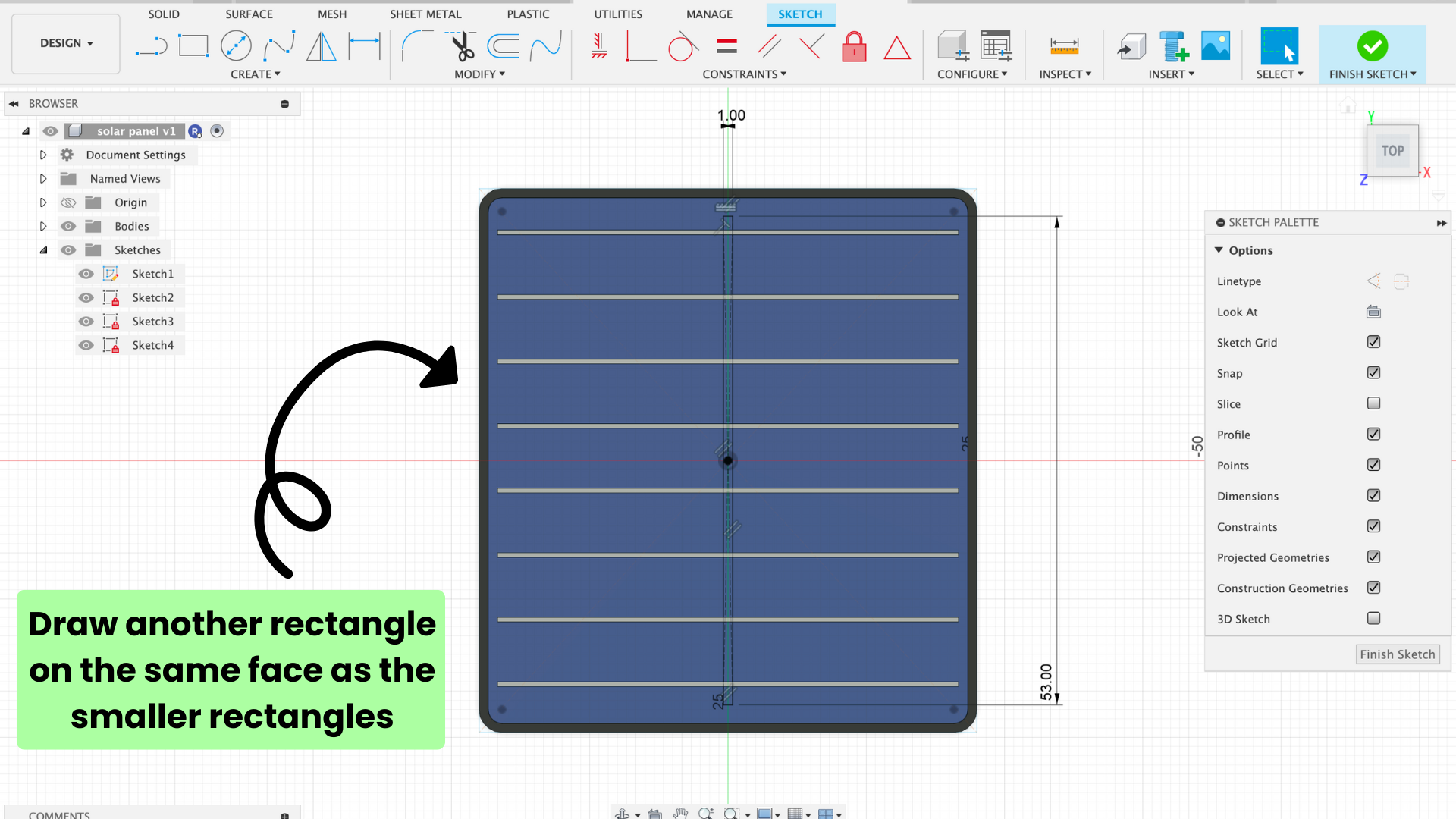
Task: Open the Change Parameters table icon
Action: click(x=996, y=46)
